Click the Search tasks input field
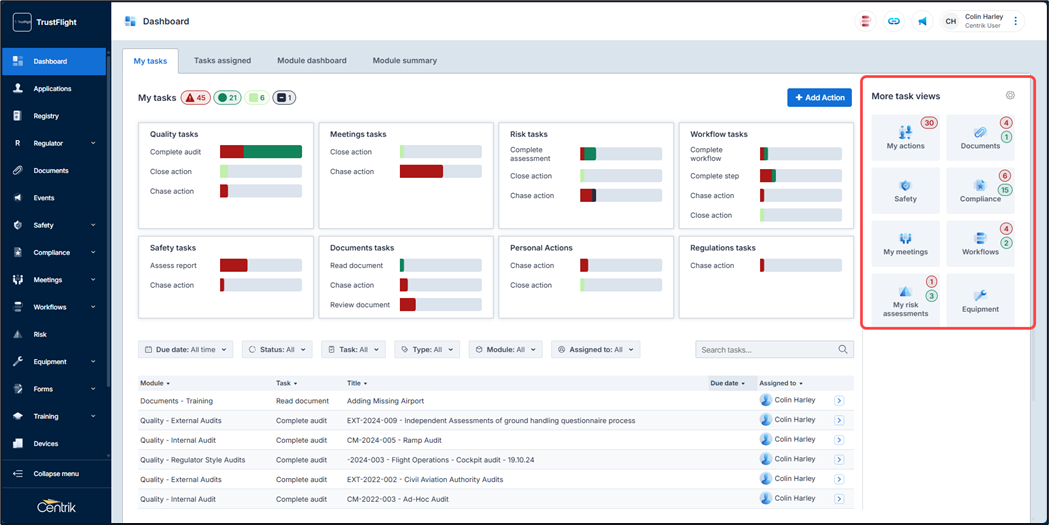Screen dimensions: 1049x525 768,350
